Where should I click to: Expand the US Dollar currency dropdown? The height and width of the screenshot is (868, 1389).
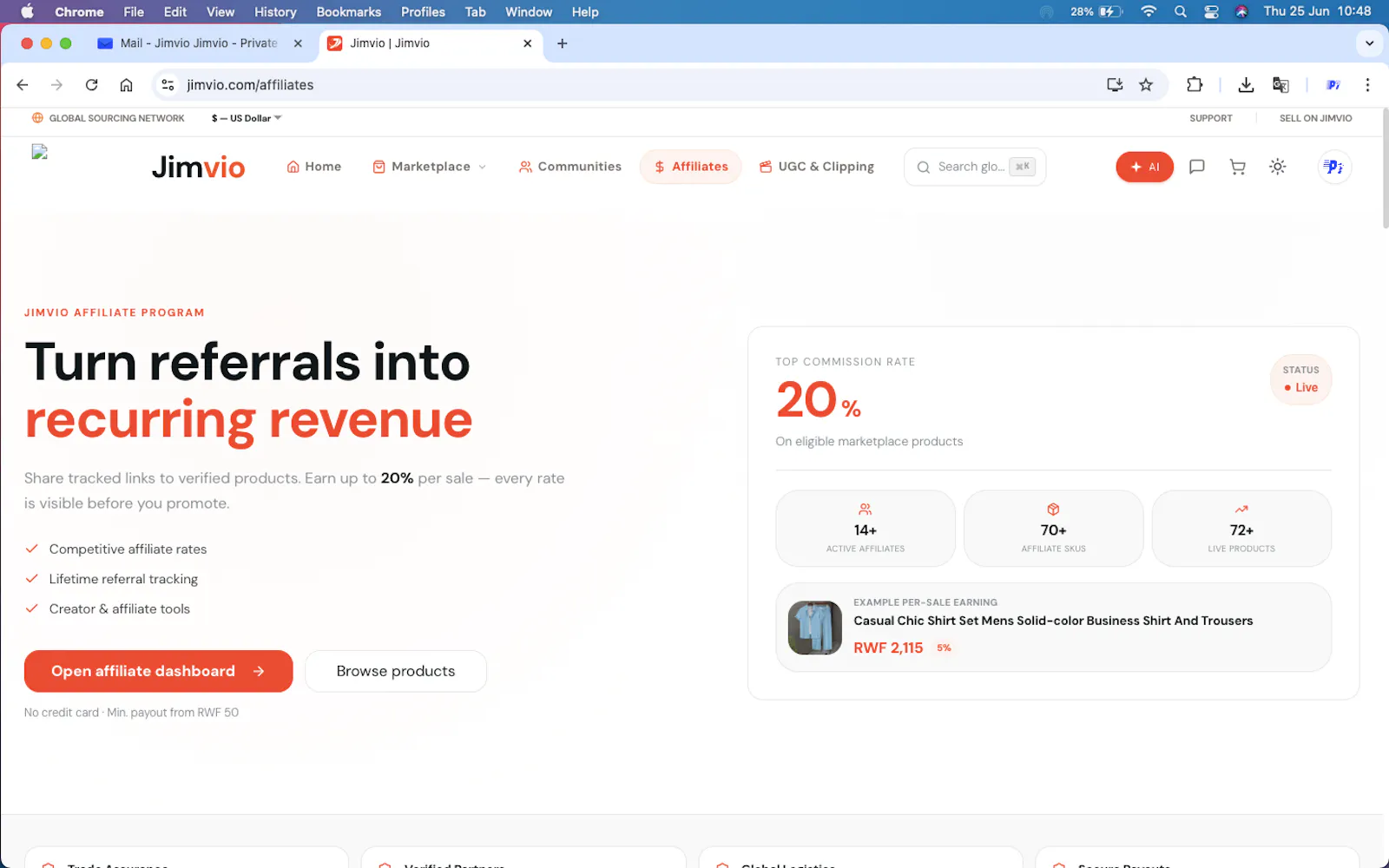click(247, 118)
